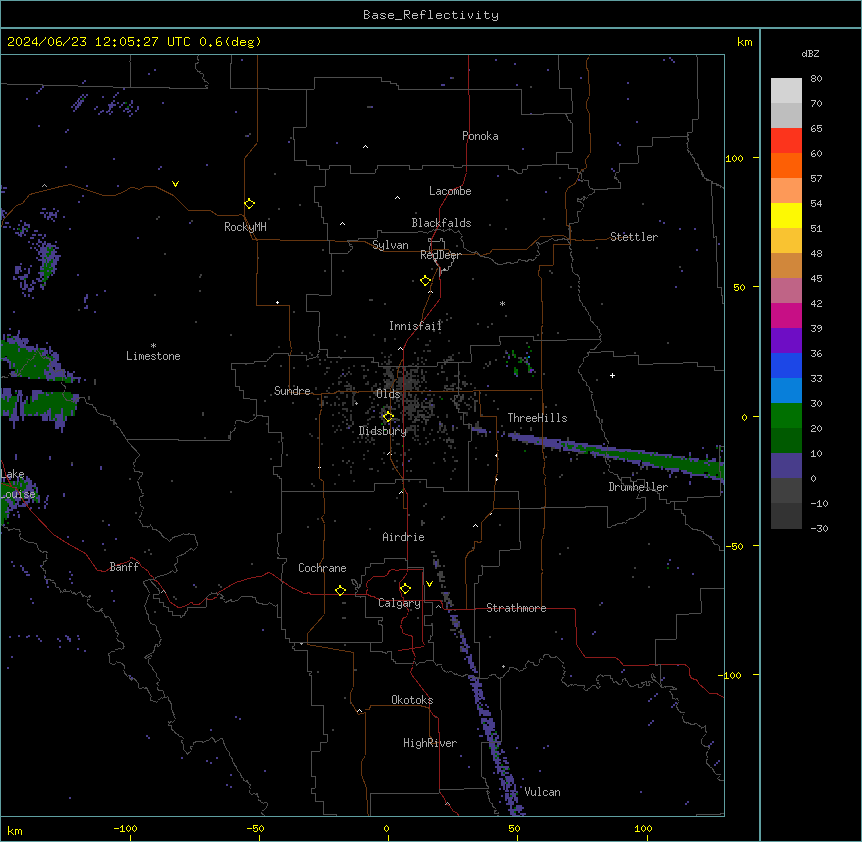Viewport: 862px width, 842px height.
Task: Pick the slate purple 10 dBZ legend color
Action: 786,466
